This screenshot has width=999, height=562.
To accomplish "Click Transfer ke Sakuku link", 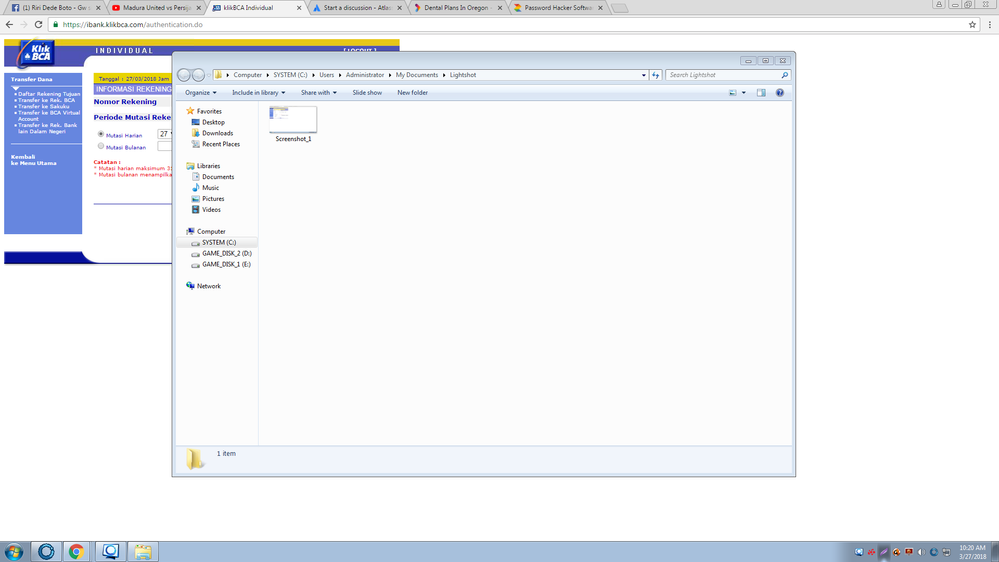I will 43,106.
